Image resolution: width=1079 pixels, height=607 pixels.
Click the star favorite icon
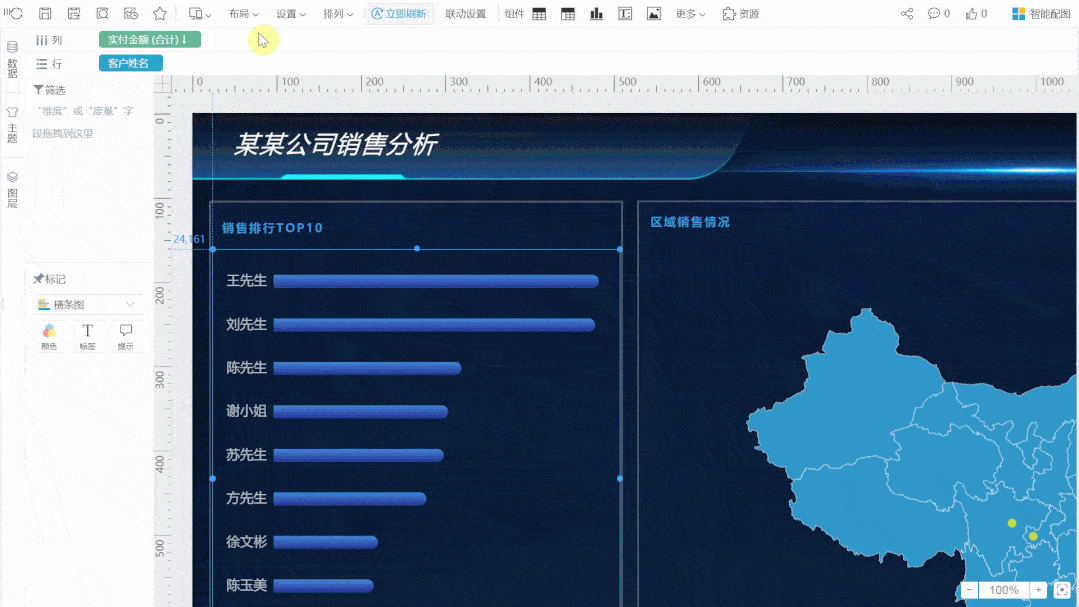(x=160, y=14)
